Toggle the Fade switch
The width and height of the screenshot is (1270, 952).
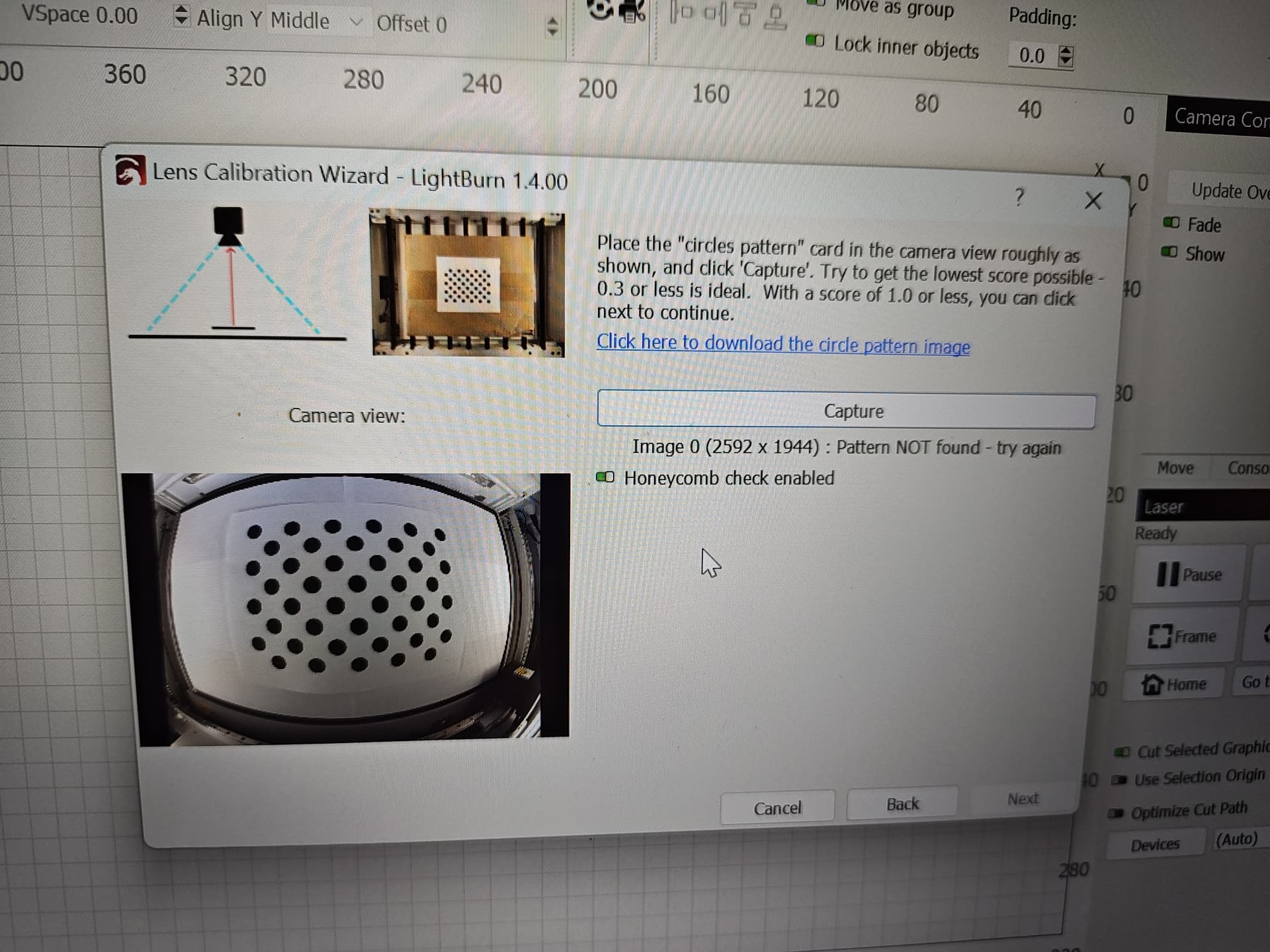coord(1171,223)
